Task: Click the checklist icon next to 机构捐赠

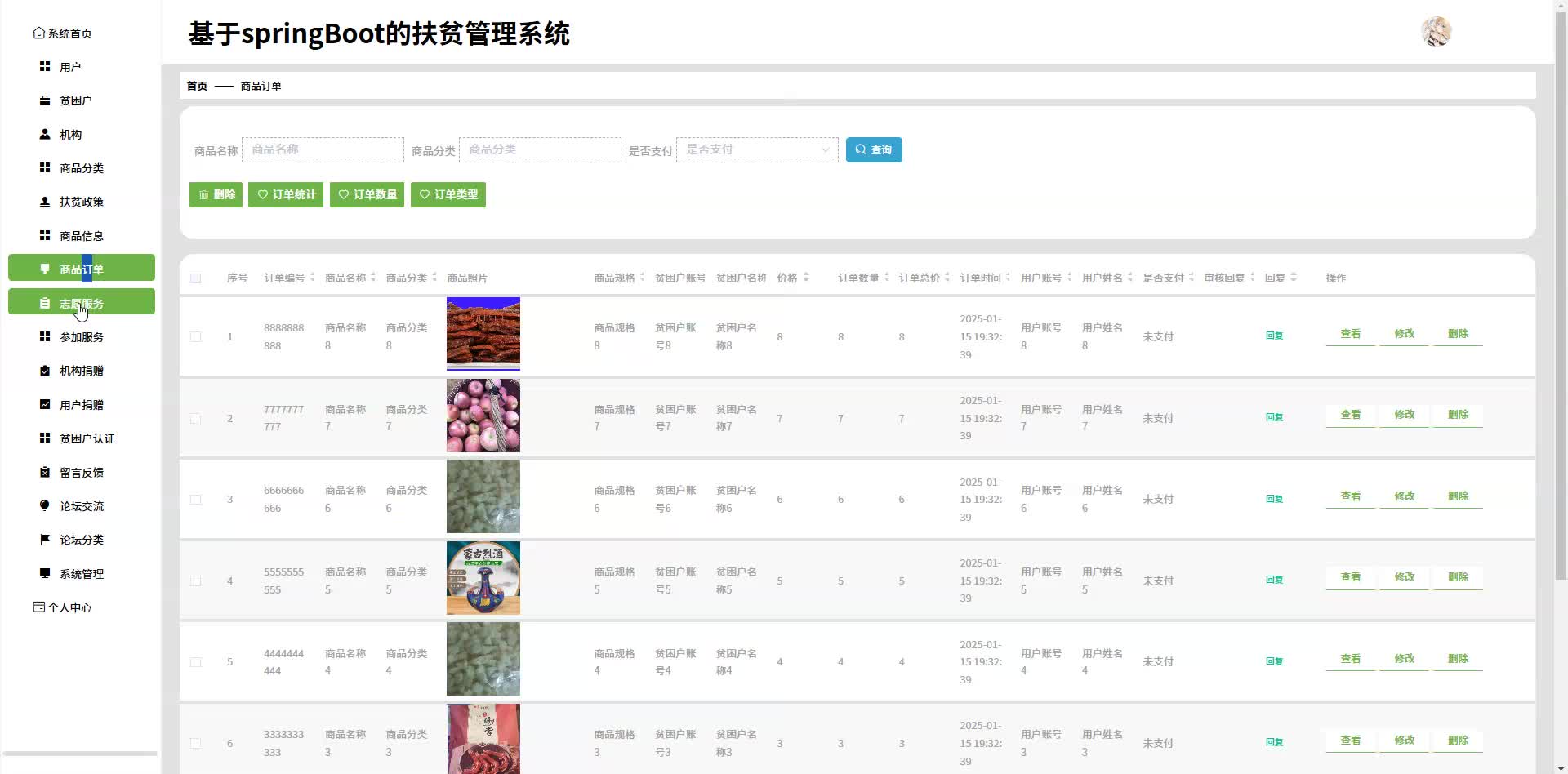Action: (45, 371)
